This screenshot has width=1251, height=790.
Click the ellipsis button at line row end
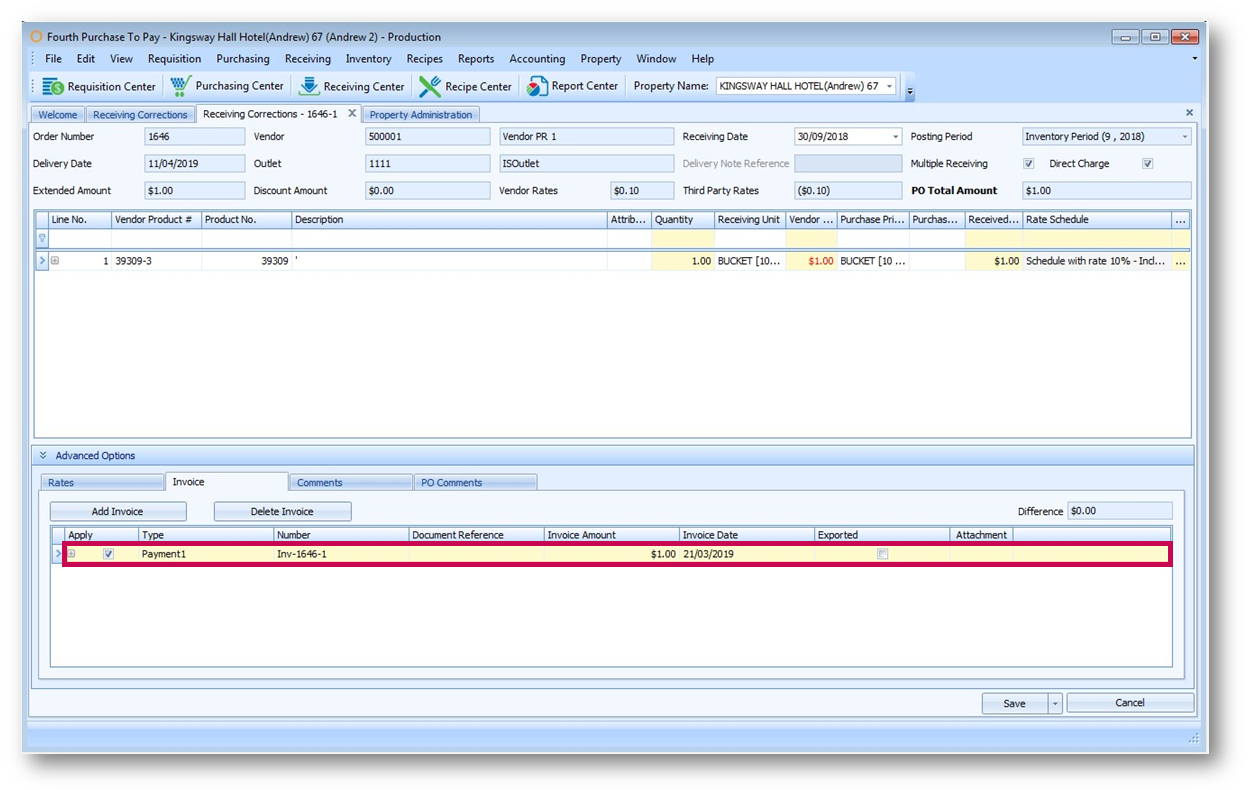coord(1180,261)
